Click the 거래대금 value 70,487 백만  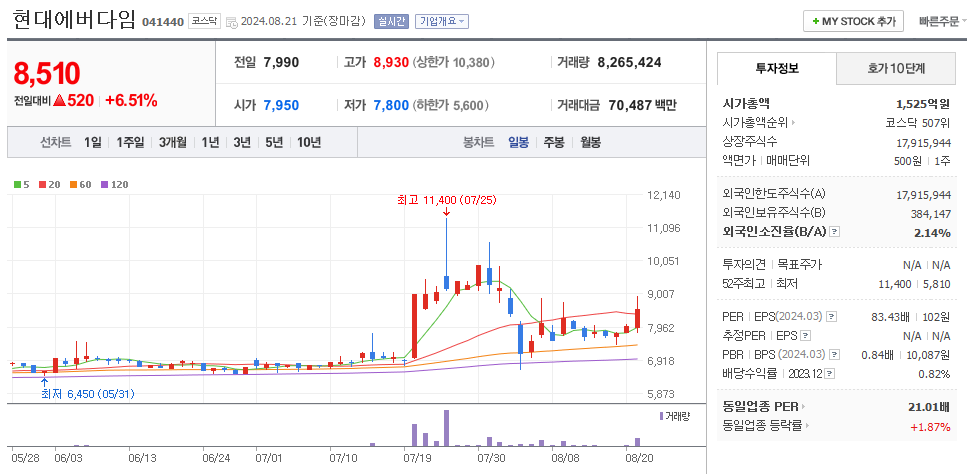(x=642, y=105)
